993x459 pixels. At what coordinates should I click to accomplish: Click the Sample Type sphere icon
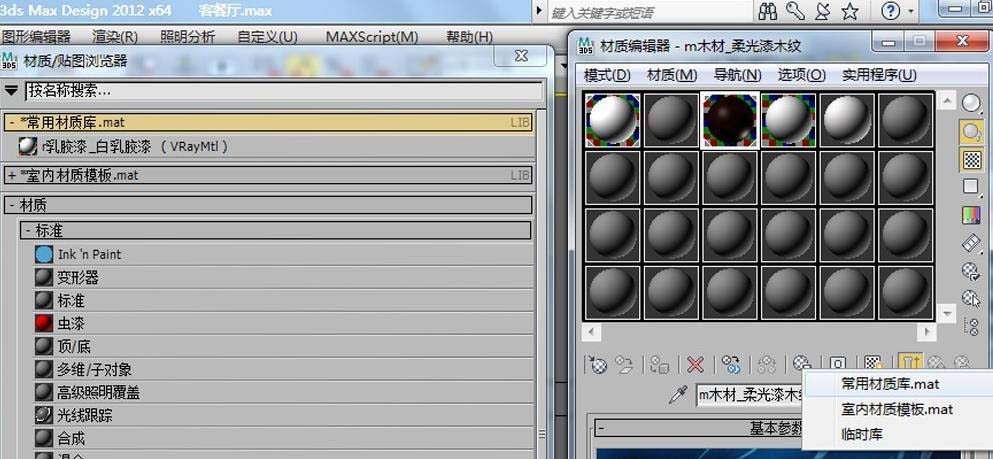pyautogui.click(x=971, y=103)
